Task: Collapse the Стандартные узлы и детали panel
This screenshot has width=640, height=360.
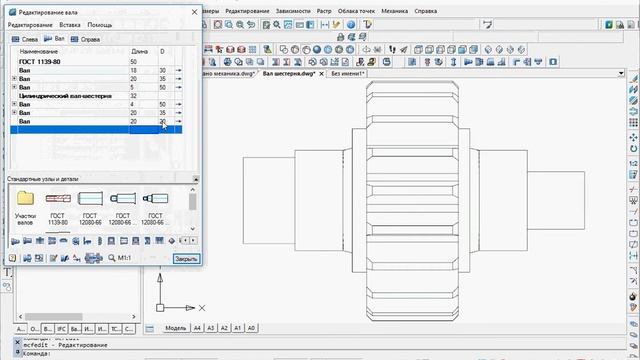Action: (x=196, y=179)
